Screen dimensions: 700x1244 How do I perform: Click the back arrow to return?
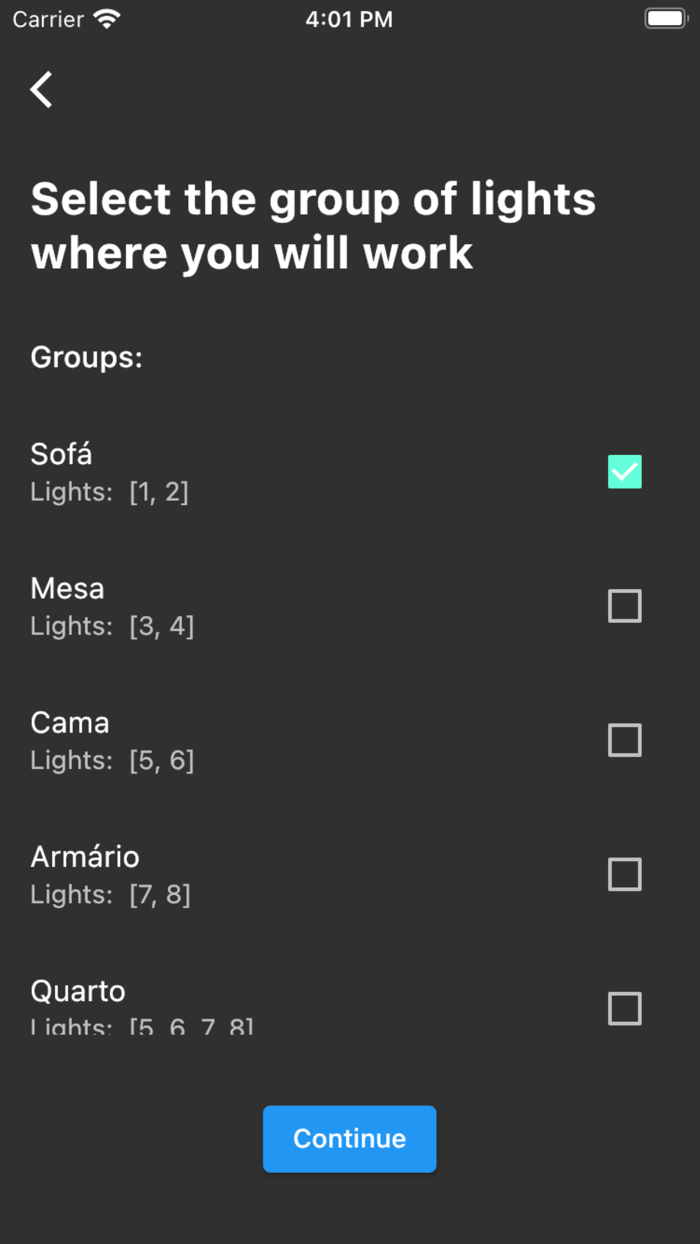pyautogui.click(x=41, y=89)
